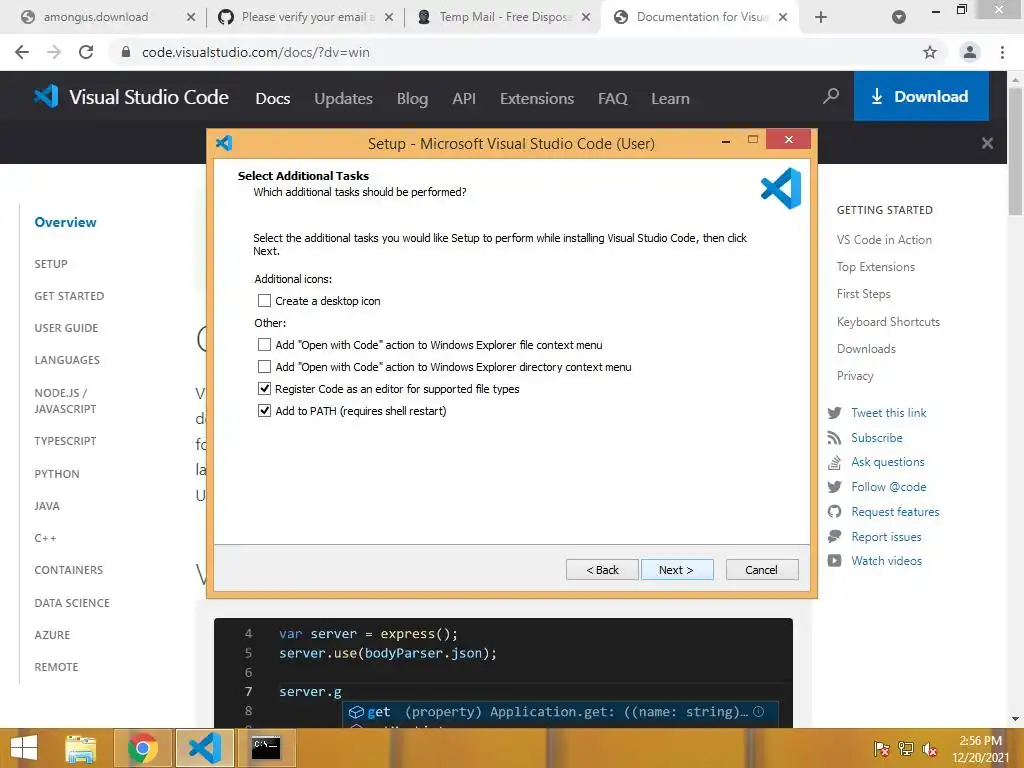Screen dimensions: 1024x768
Task: Switch to the Temp Mail tab
Action: pyautogui.click(x=494, y=17)
